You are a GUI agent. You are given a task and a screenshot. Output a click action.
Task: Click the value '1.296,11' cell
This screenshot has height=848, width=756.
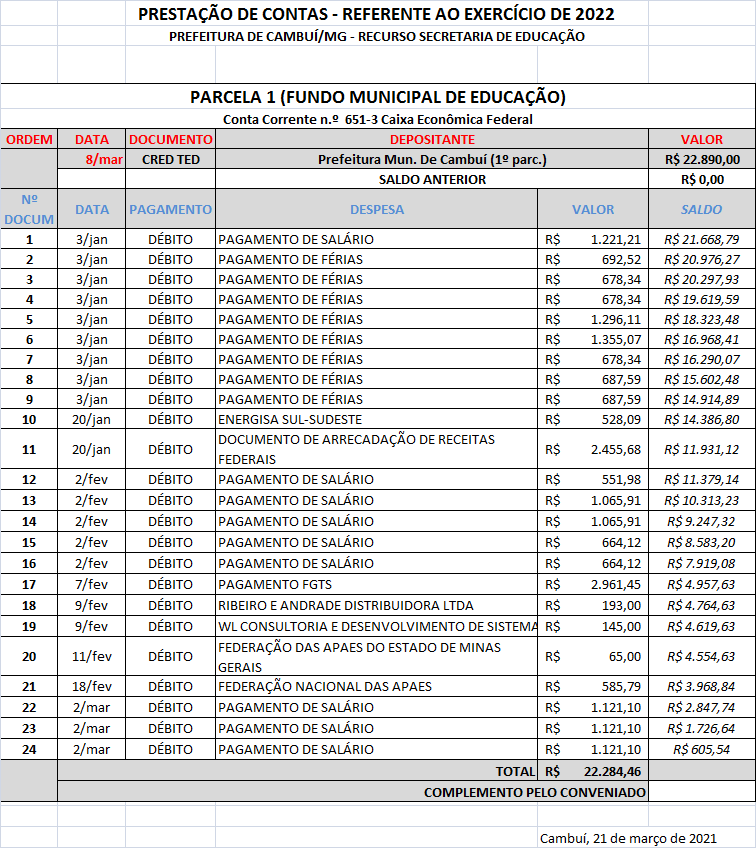[593, 319]
